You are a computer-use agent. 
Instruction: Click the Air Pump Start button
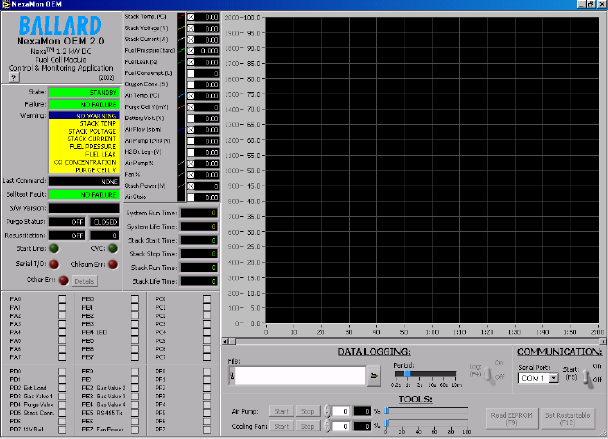[282, 411]
